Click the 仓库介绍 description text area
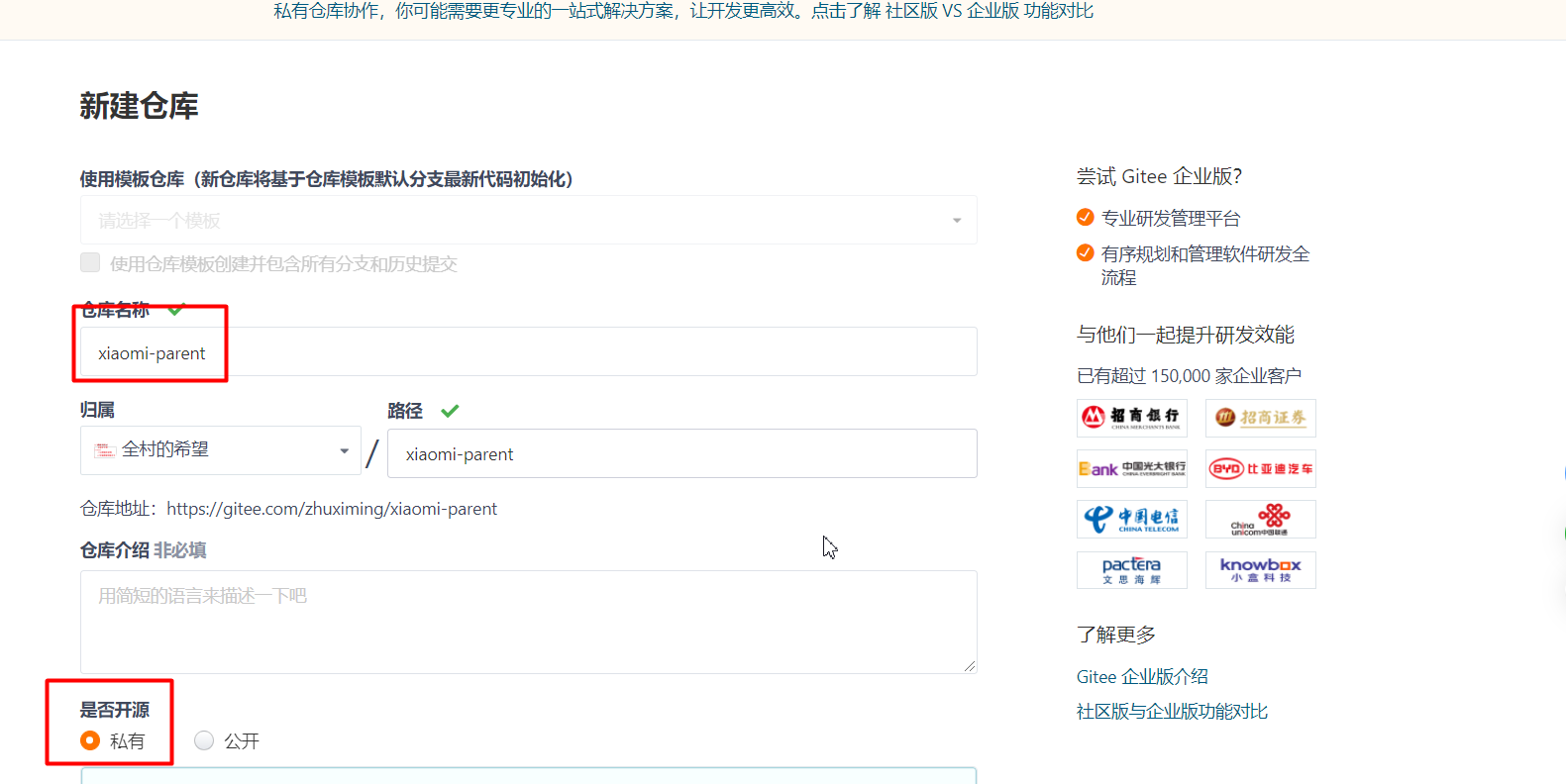 tap(528, 622)
